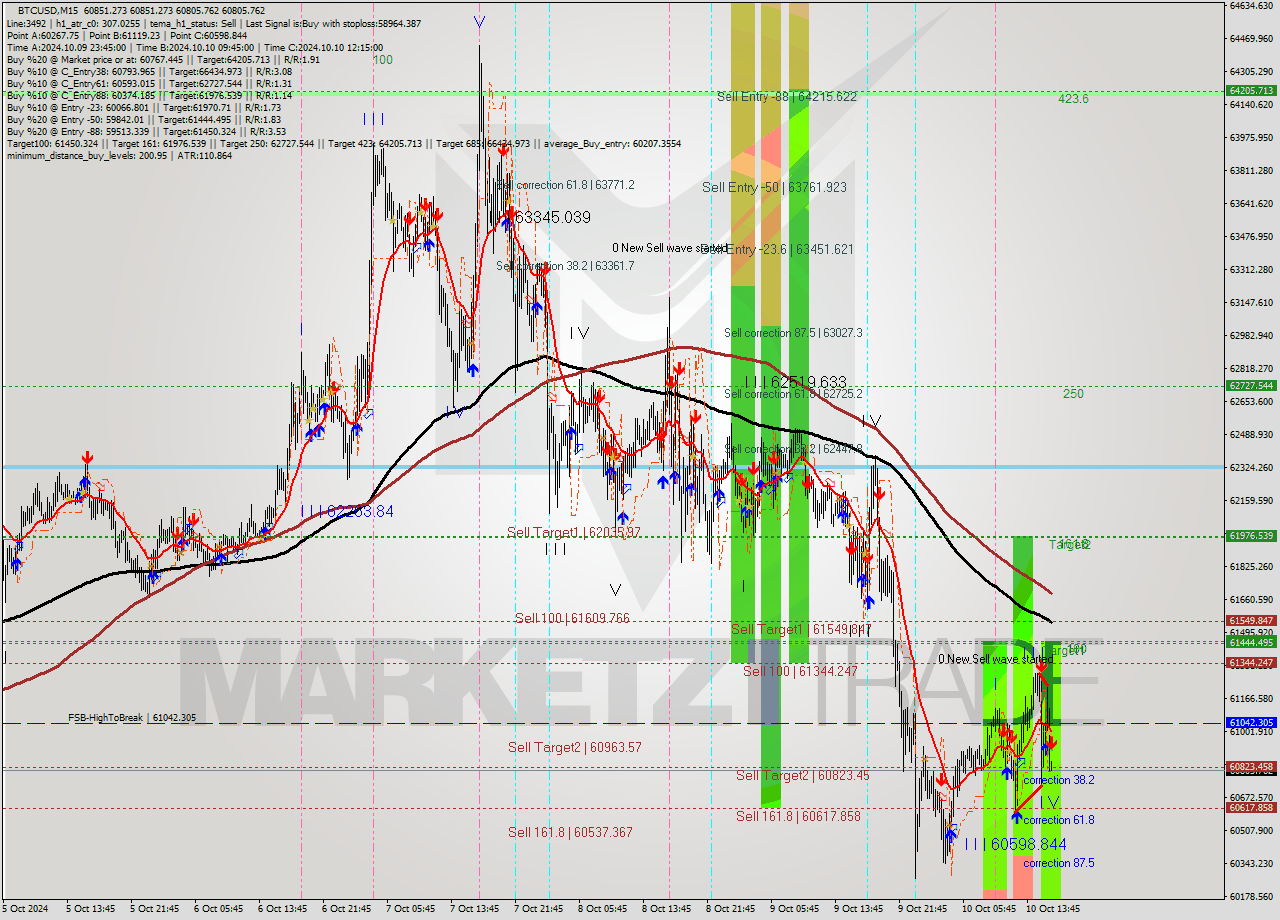This screenshot has width=1280, height=920.
Task: Click the green 100 label near top
Action: pyautogui.click(x=382, y=60)
